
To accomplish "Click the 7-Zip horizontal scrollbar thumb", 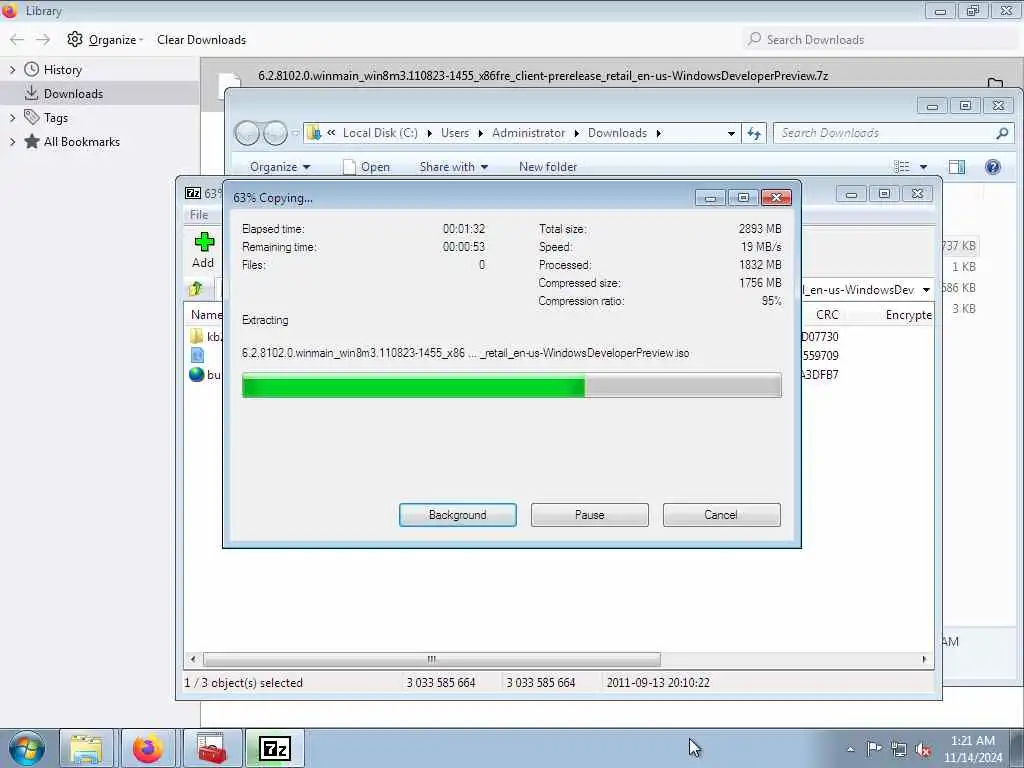I will [x=432, y=659].
